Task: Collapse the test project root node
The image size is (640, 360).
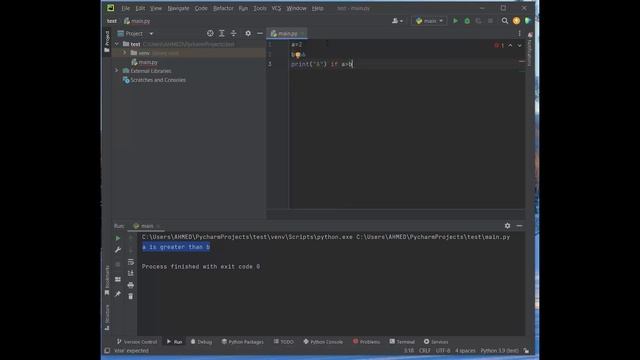Action: (117, 44)
